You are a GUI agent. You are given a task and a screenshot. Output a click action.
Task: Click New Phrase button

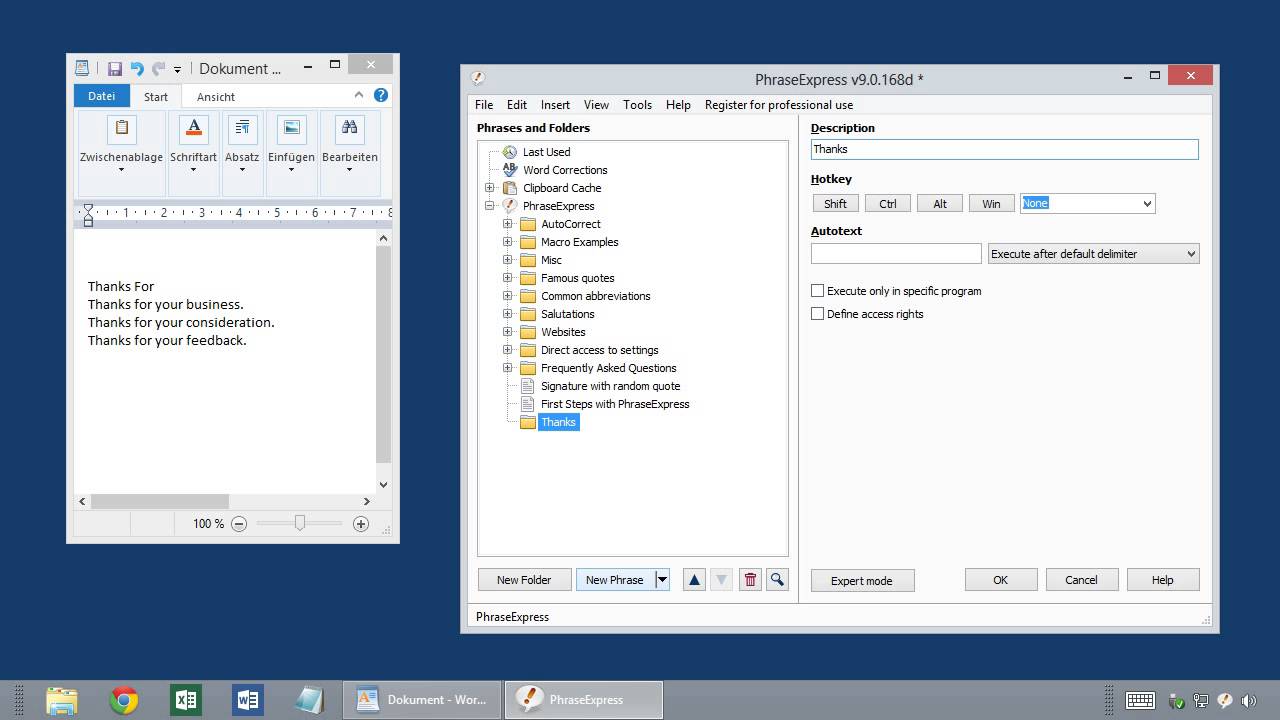[x=615, y=580]
